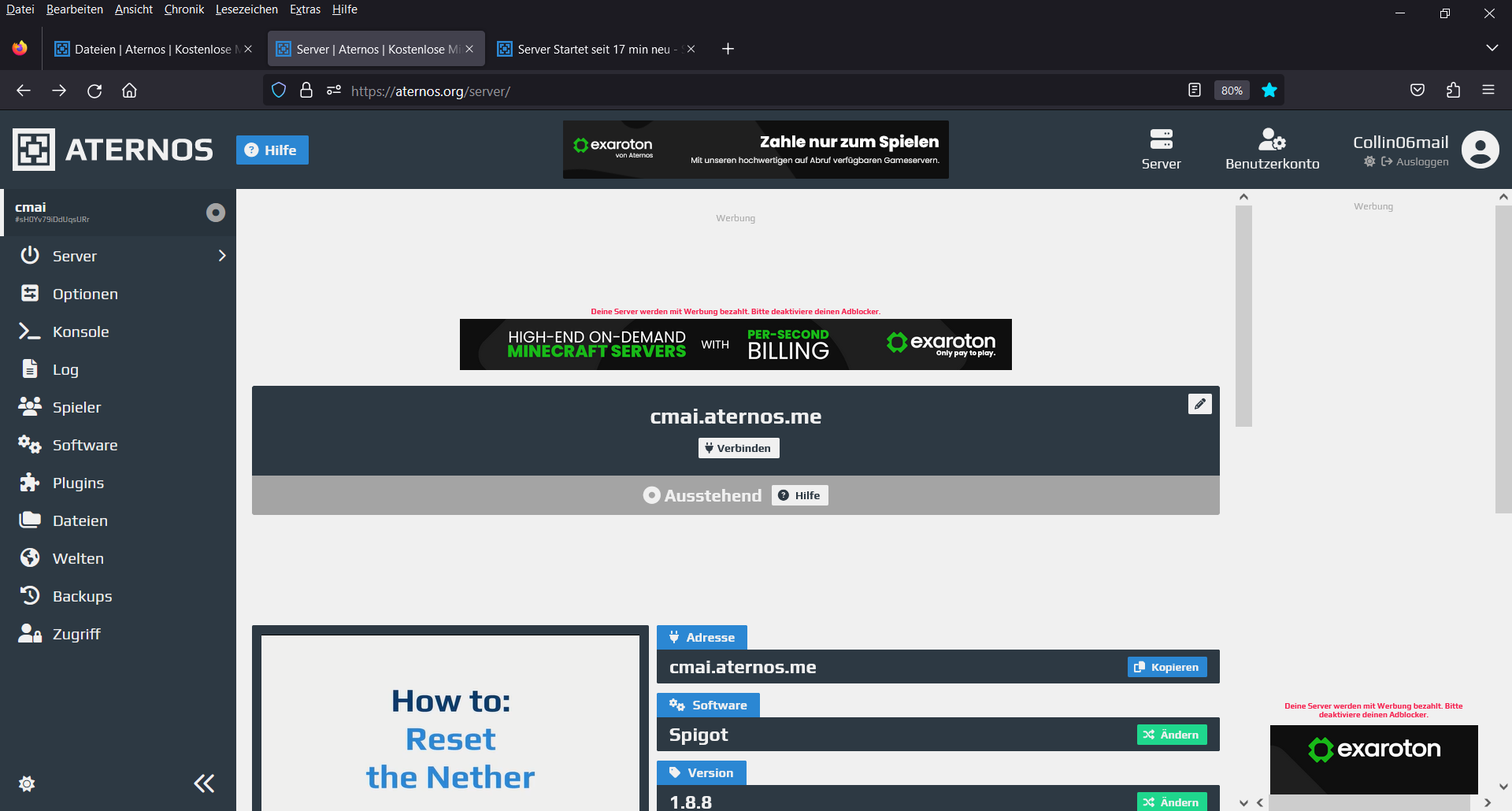Open site permissions icon in address bar
Image resolution: width=1512 pixels, height=811 pixels.
coord(334,91)
